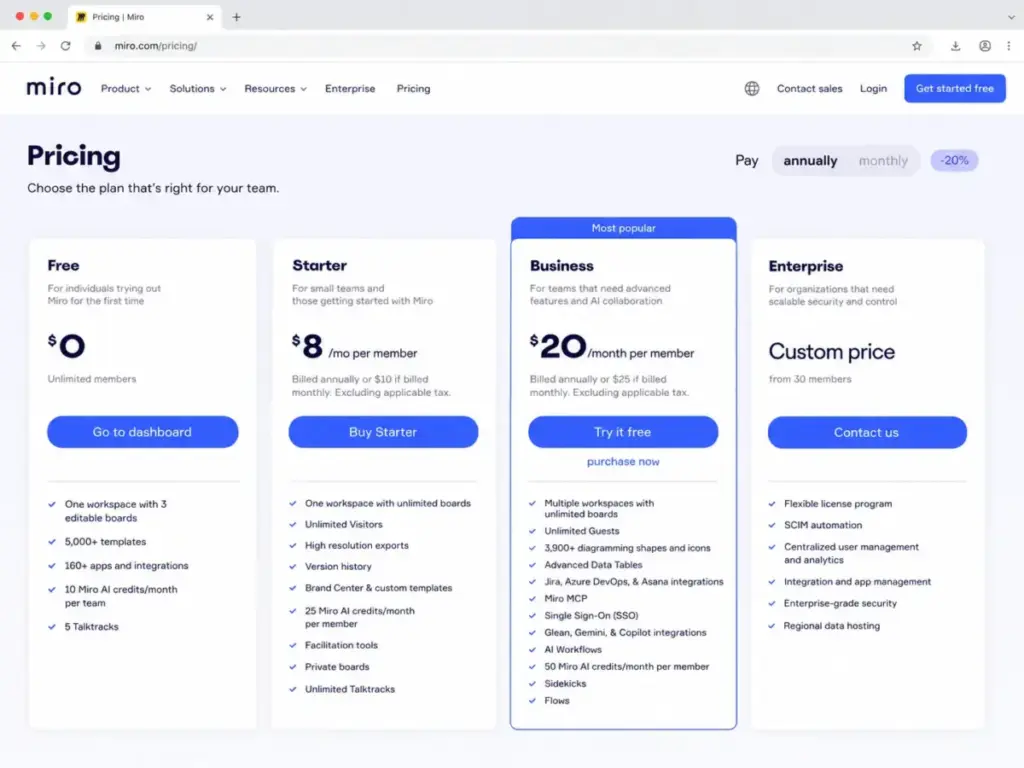The width and height of the screenshot is (1024, 768).
Task: Click "Brand Center & custom templates" text
Action: point(378,588)
